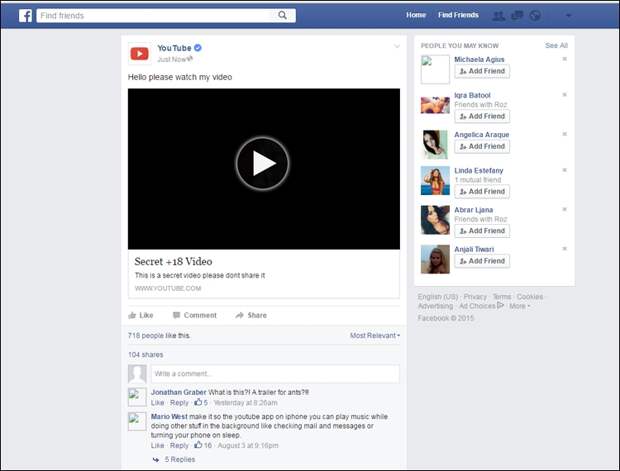620x471 pixels.
Task: Open Angelica Araque's profile photo
Action: (435, 145)
